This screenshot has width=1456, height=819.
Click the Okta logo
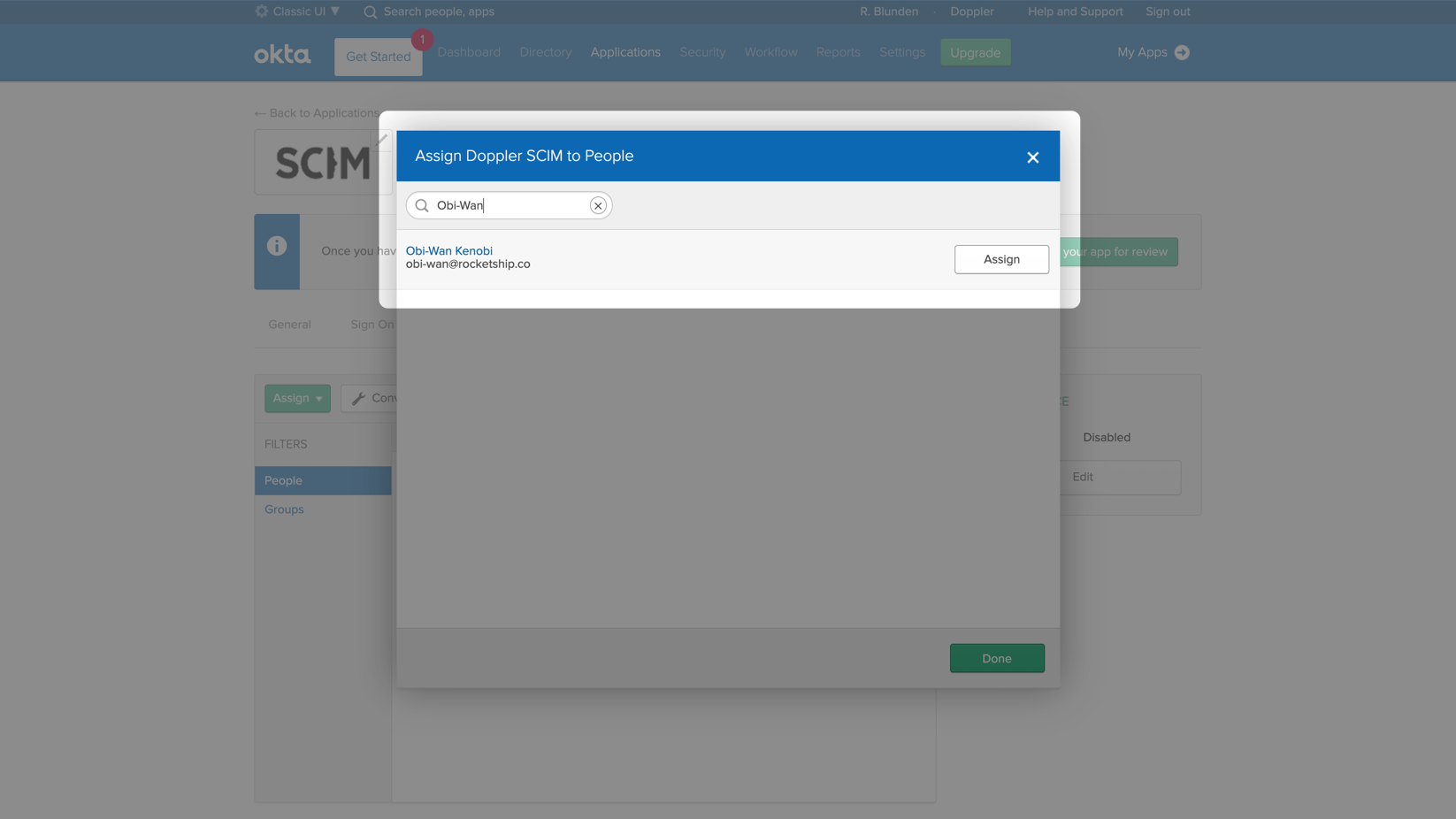pyautogui.click(x=282, y=53)
